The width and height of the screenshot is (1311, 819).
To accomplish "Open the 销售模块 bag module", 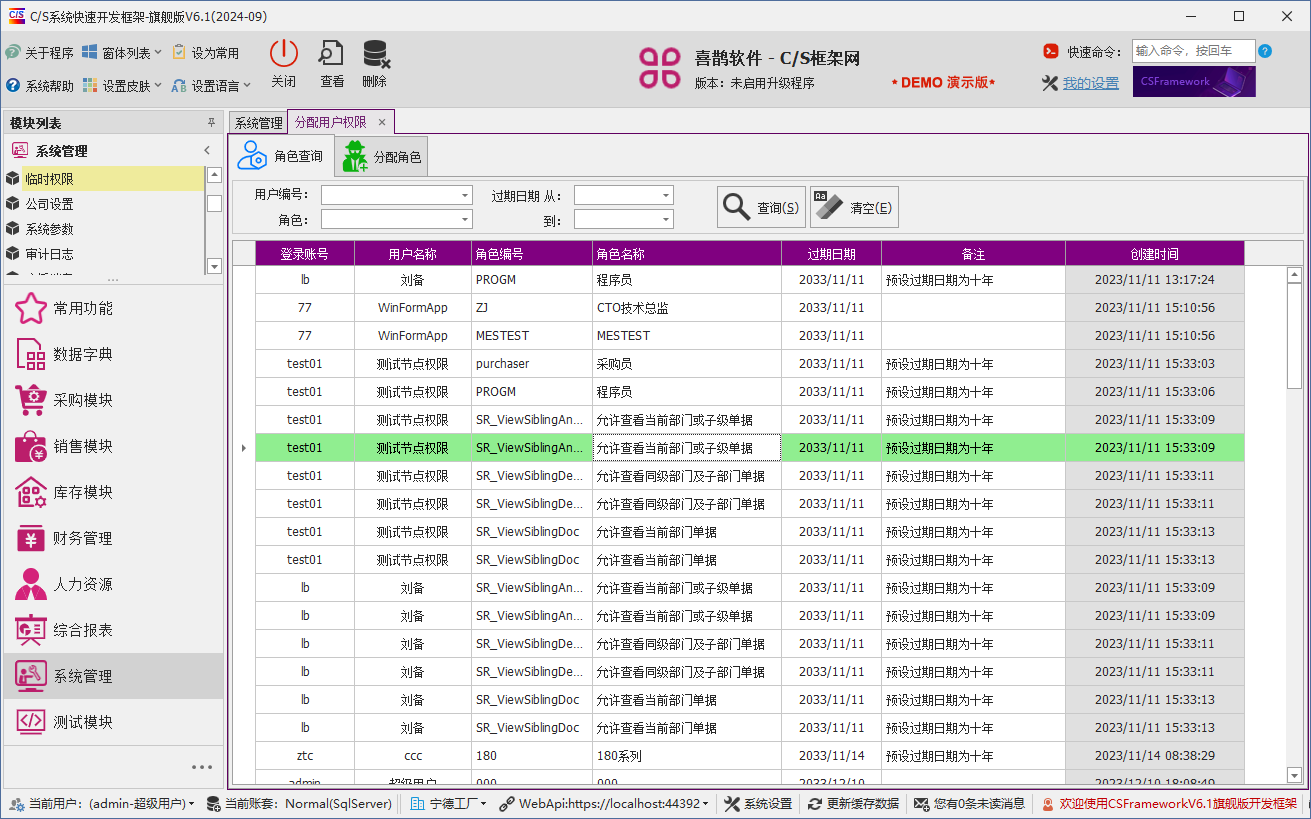I will tap(113, 446).
